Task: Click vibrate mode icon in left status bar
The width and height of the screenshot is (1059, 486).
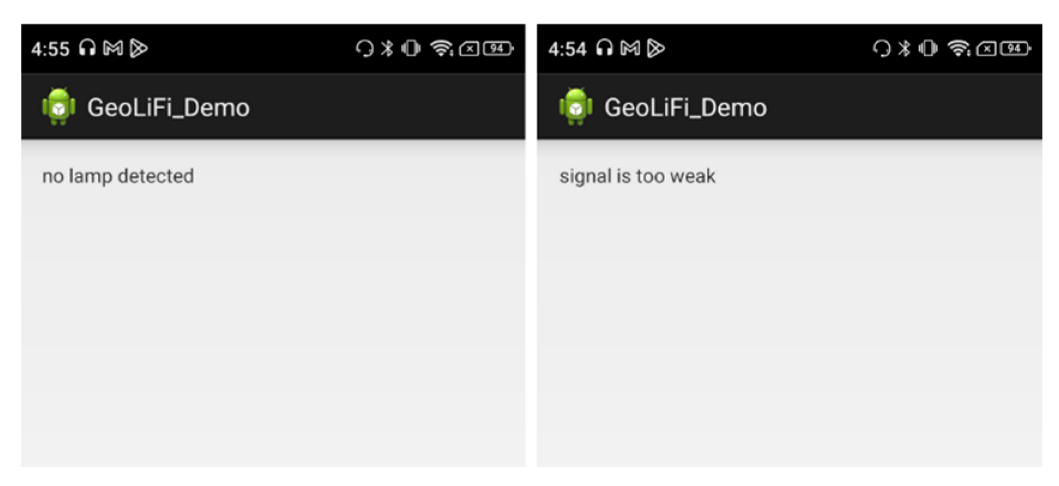Action: [411, 48]
